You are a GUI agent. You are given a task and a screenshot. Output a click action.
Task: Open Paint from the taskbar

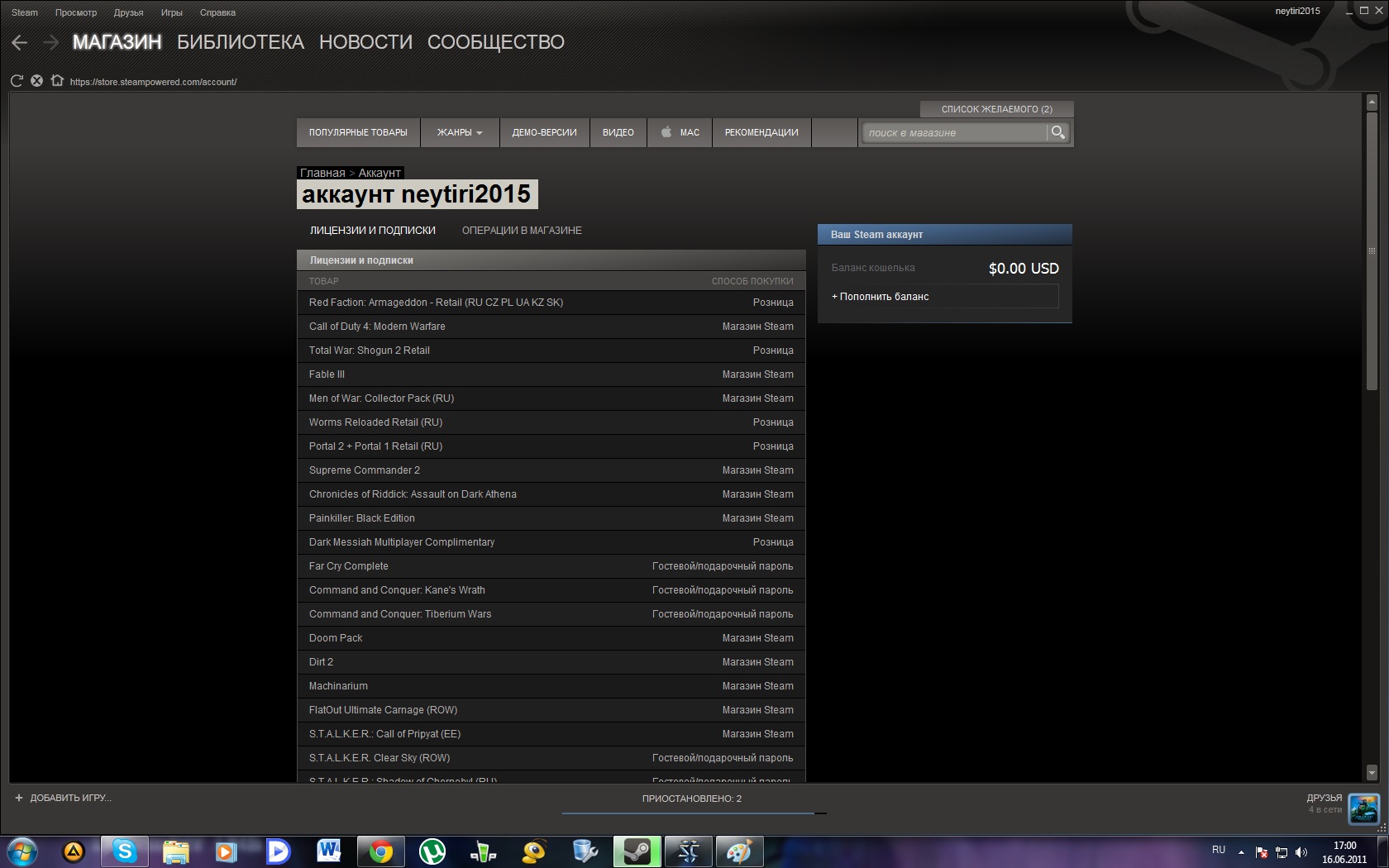[x=739, y=851]
